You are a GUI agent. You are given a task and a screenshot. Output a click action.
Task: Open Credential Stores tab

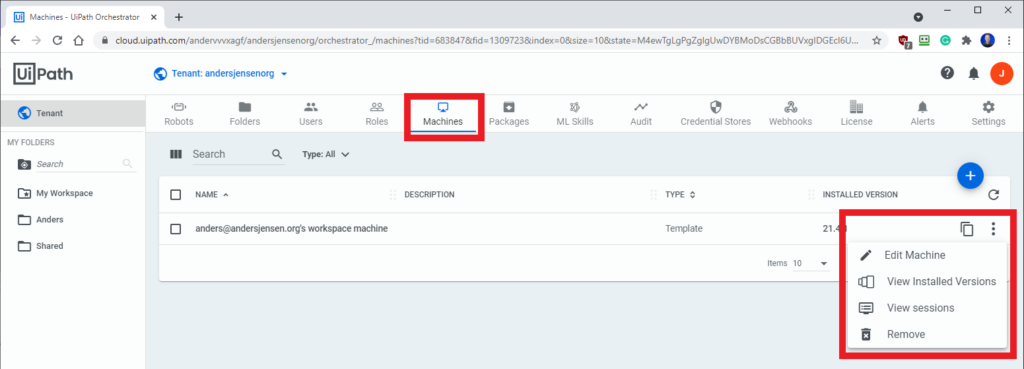716,114
